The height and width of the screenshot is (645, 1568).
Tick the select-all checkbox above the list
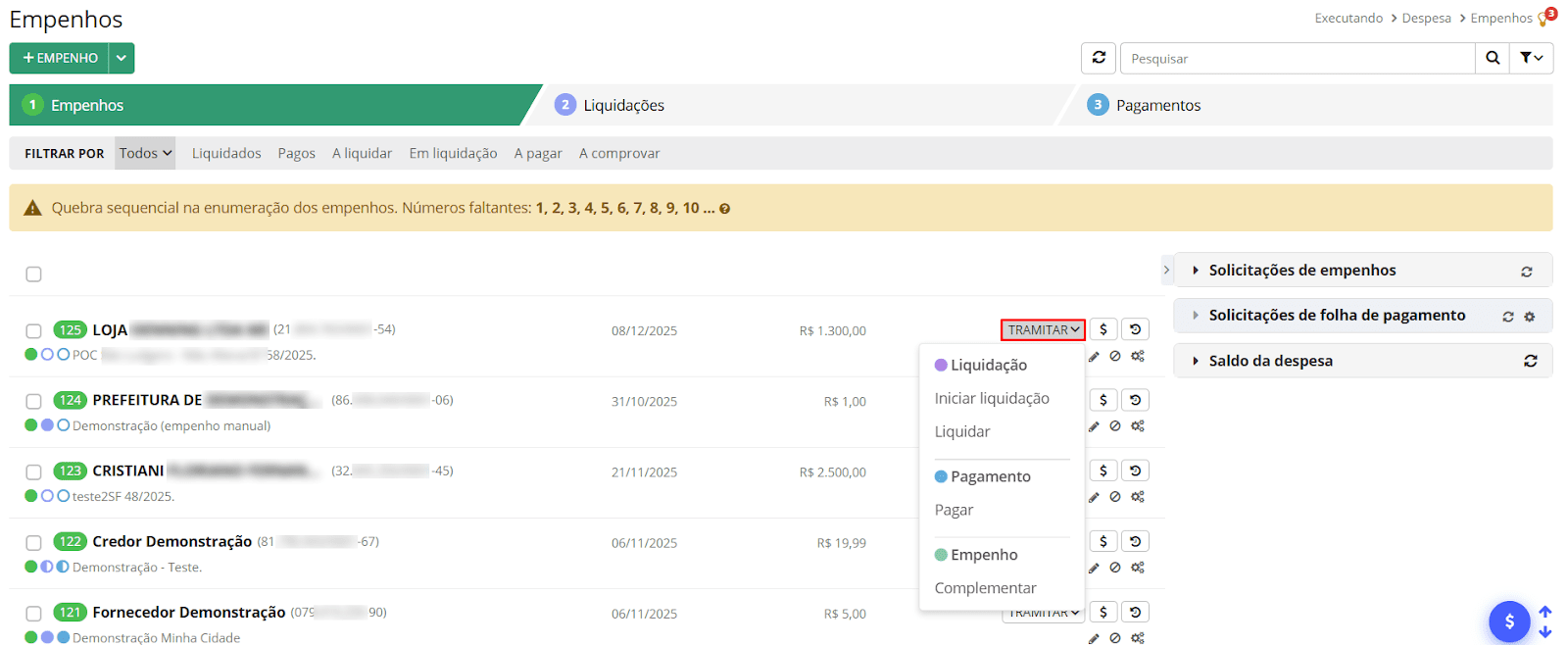pyautogui.click(x=33, y=274)
